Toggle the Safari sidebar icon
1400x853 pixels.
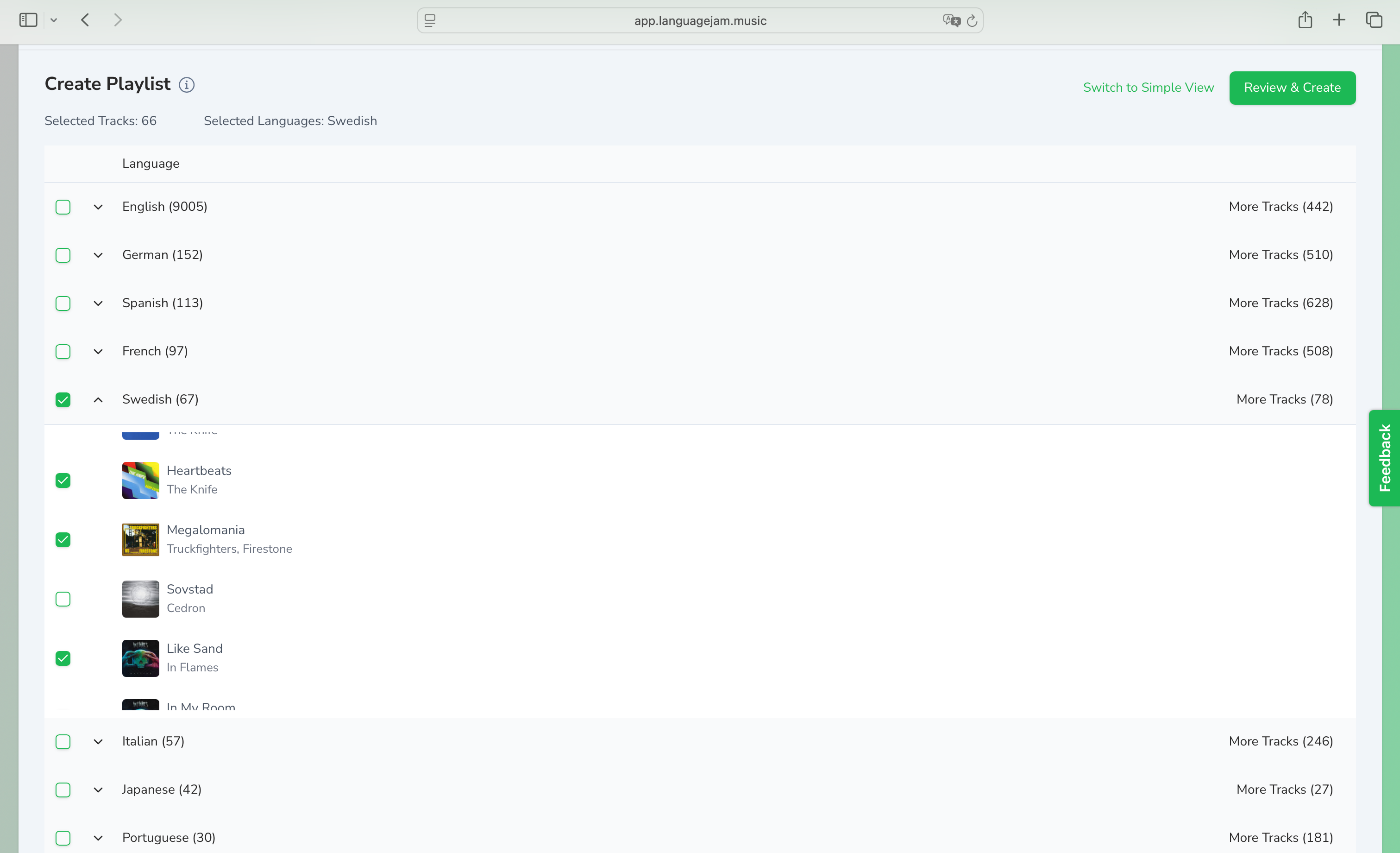click(28, 20)
